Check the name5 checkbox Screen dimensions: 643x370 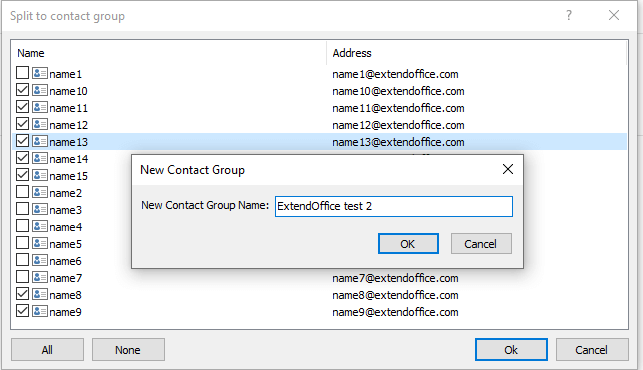point(22,243)
